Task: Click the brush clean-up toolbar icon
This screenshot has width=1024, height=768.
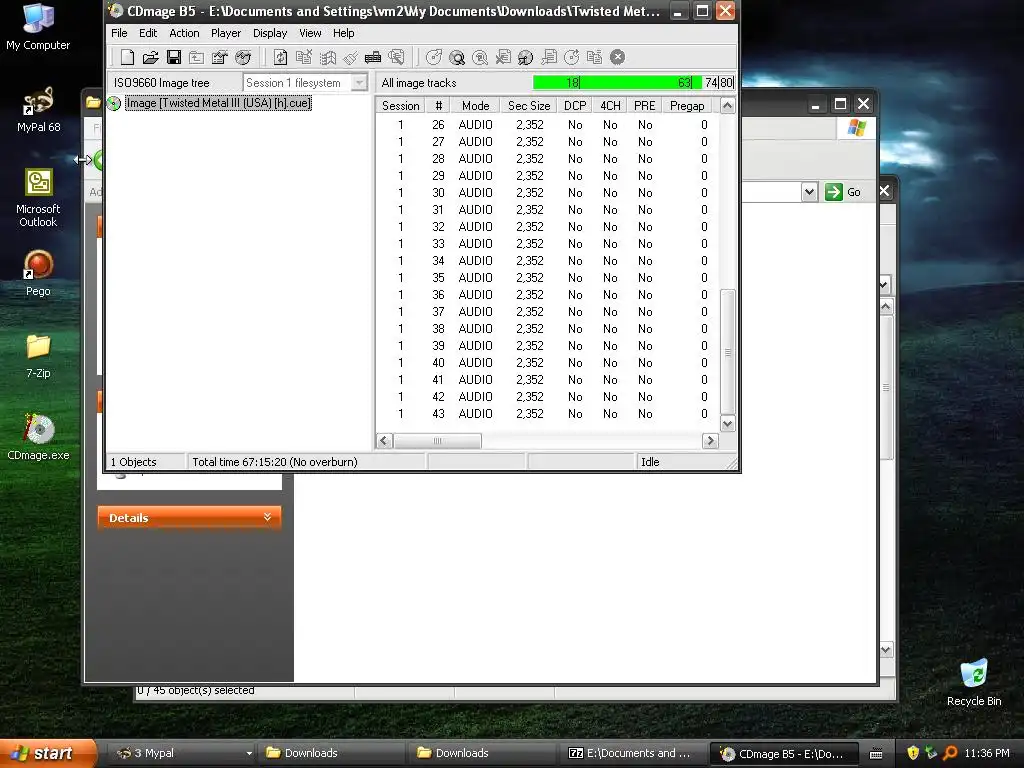Action: point(350,57)
